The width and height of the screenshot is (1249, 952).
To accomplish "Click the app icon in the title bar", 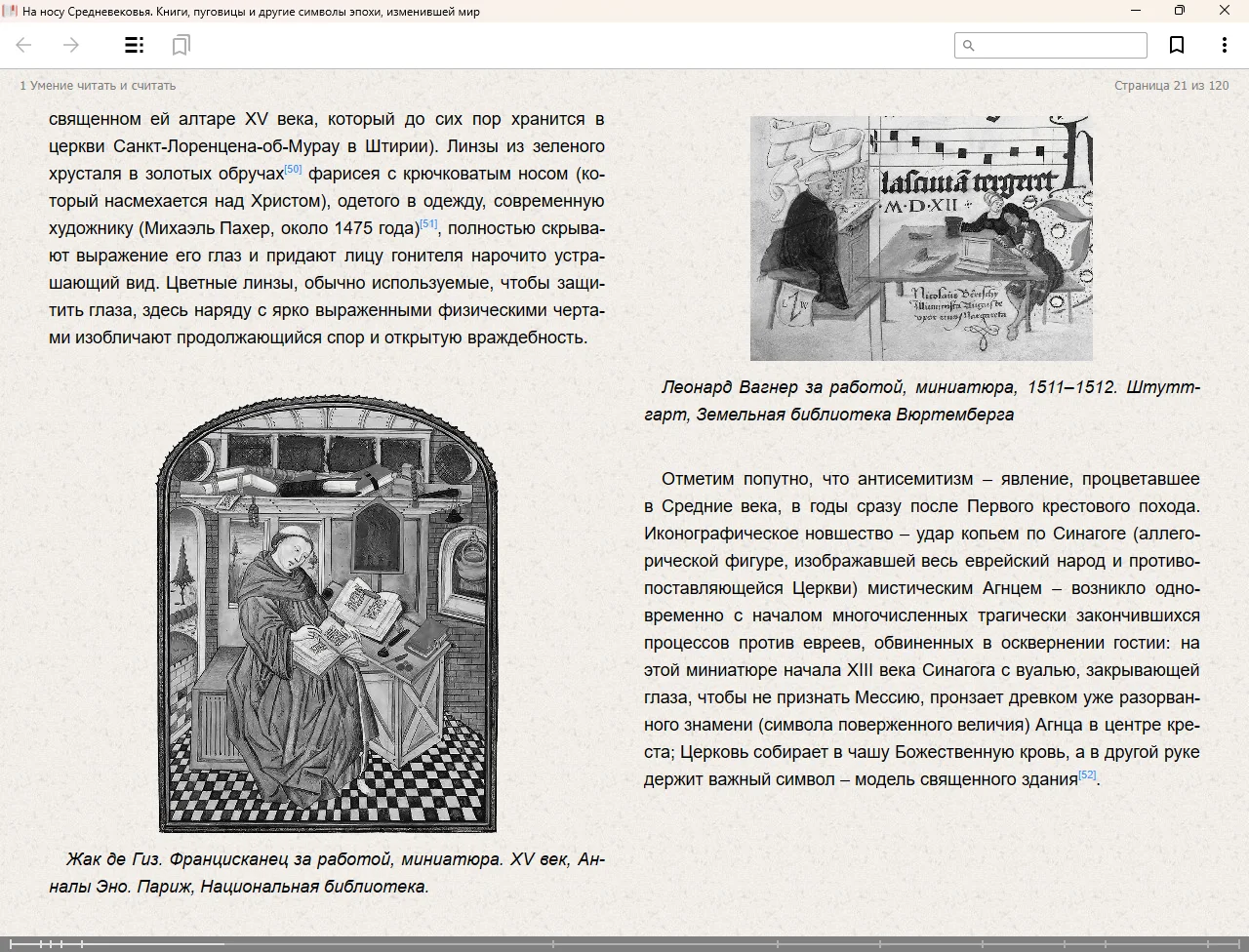I will point(10,12).
